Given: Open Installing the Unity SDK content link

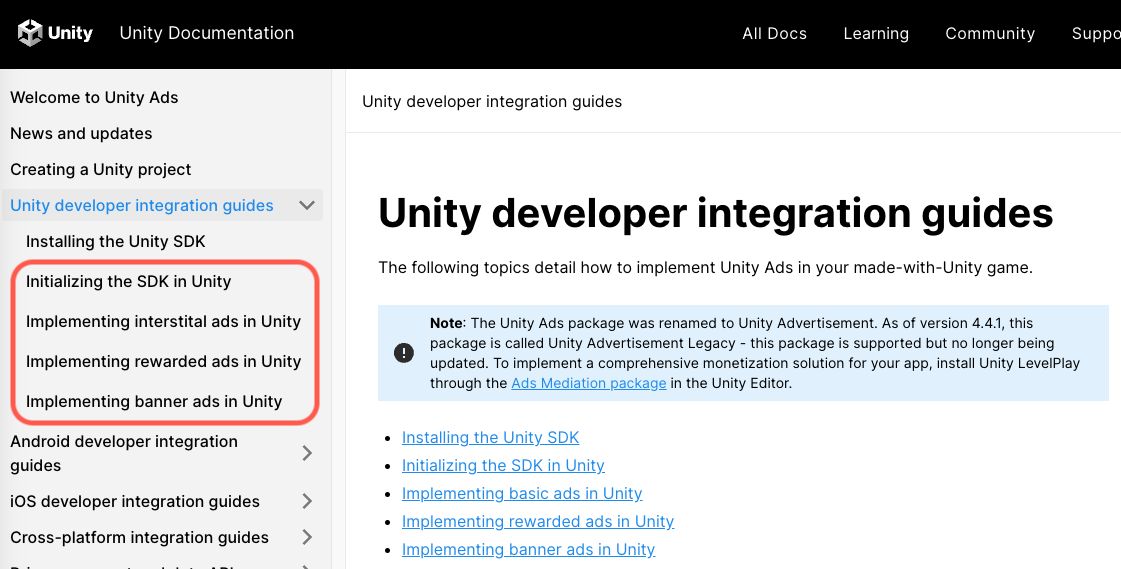Looking at the screenshot, I should tap(490, 437).
